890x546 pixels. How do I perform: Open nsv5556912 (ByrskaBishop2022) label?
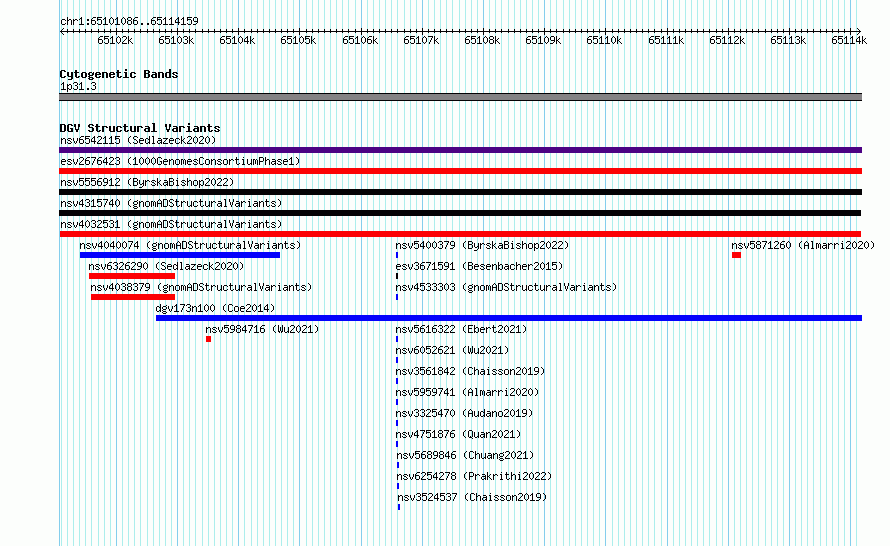pyautogui.click(x=147, y=182)
